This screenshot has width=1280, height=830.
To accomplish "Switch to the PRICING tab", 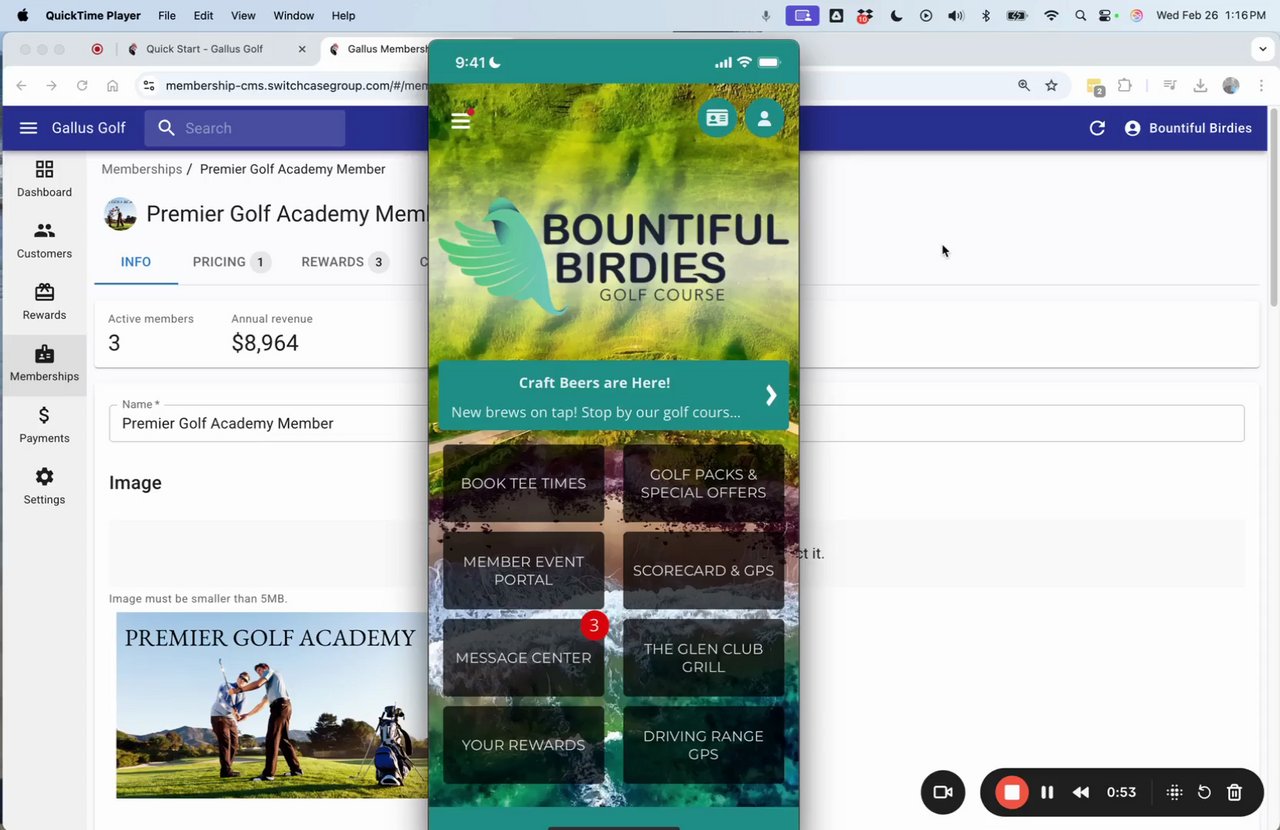I will [x=230, y=262].
